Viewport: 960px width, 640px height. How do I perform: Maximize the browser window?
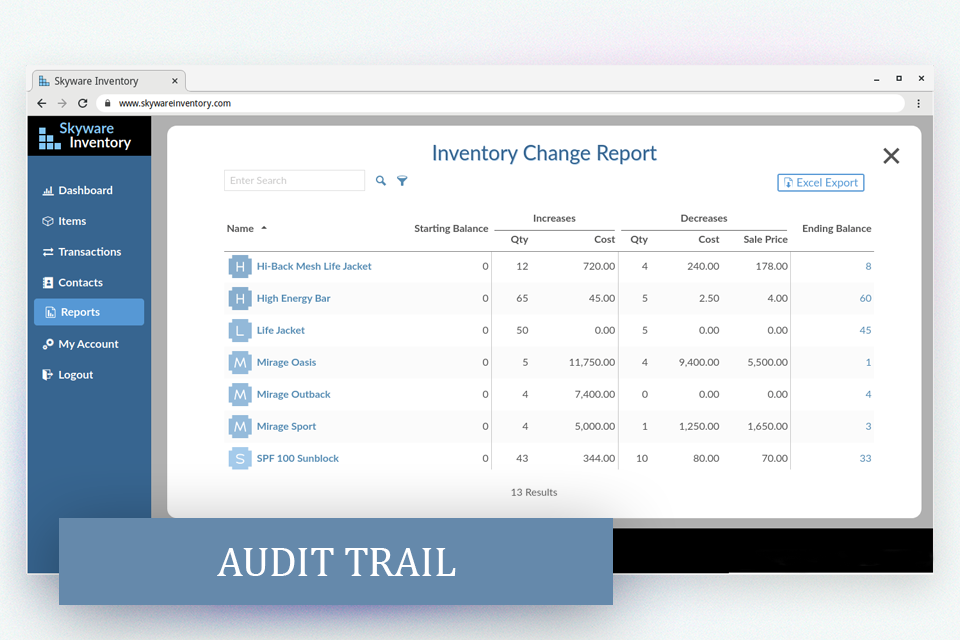coord(899,78)
